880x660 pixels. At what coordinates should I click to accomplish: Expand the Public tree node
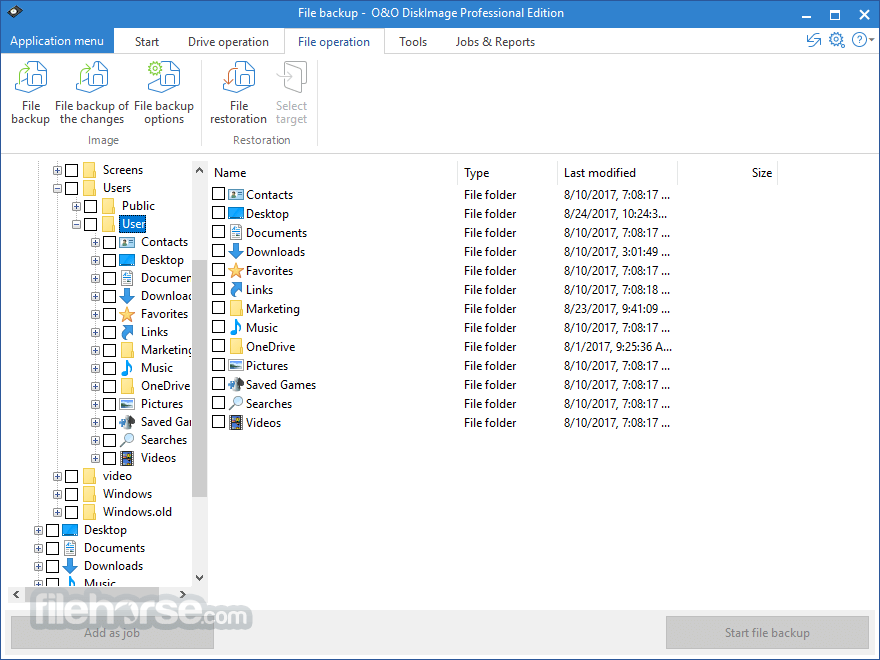76,207
